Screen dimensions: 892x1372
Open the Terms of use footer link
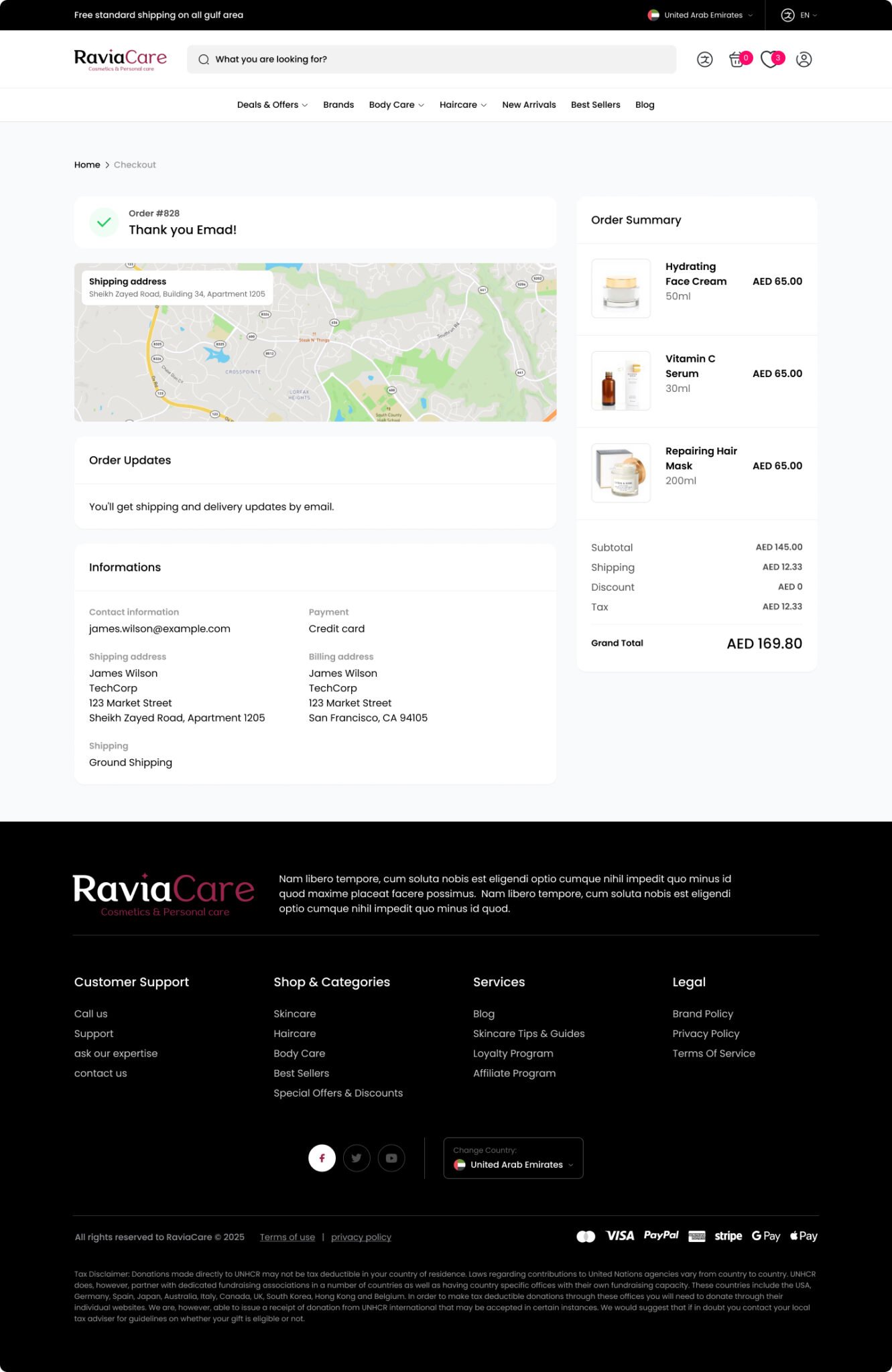coord(288,1237)
